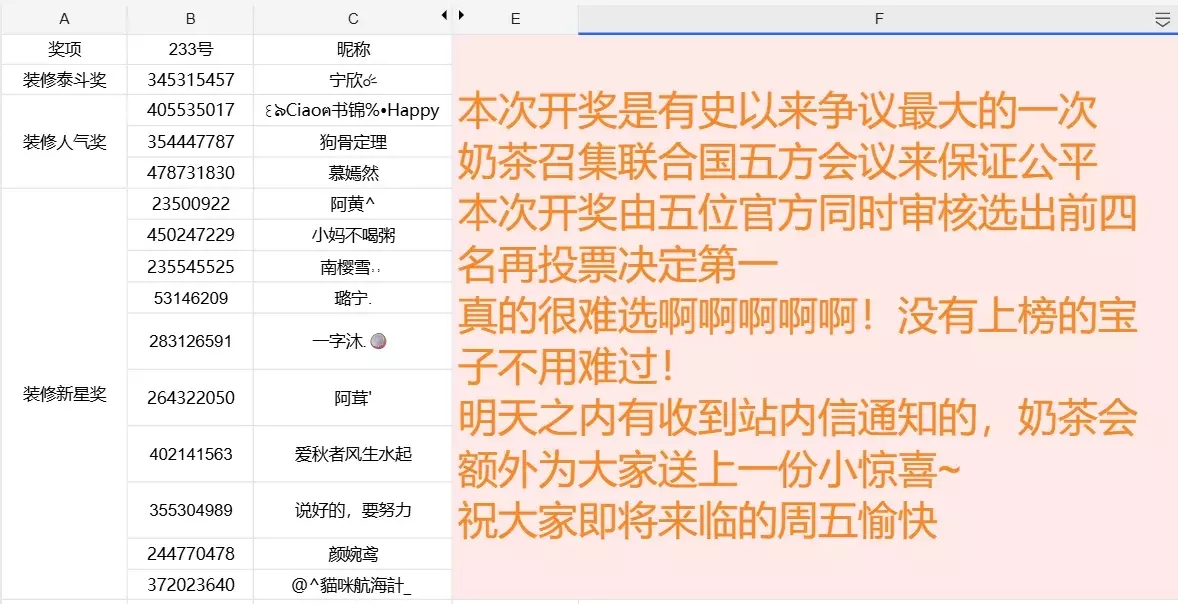Select the nickname cell 狗骨定理

(353, 142)
